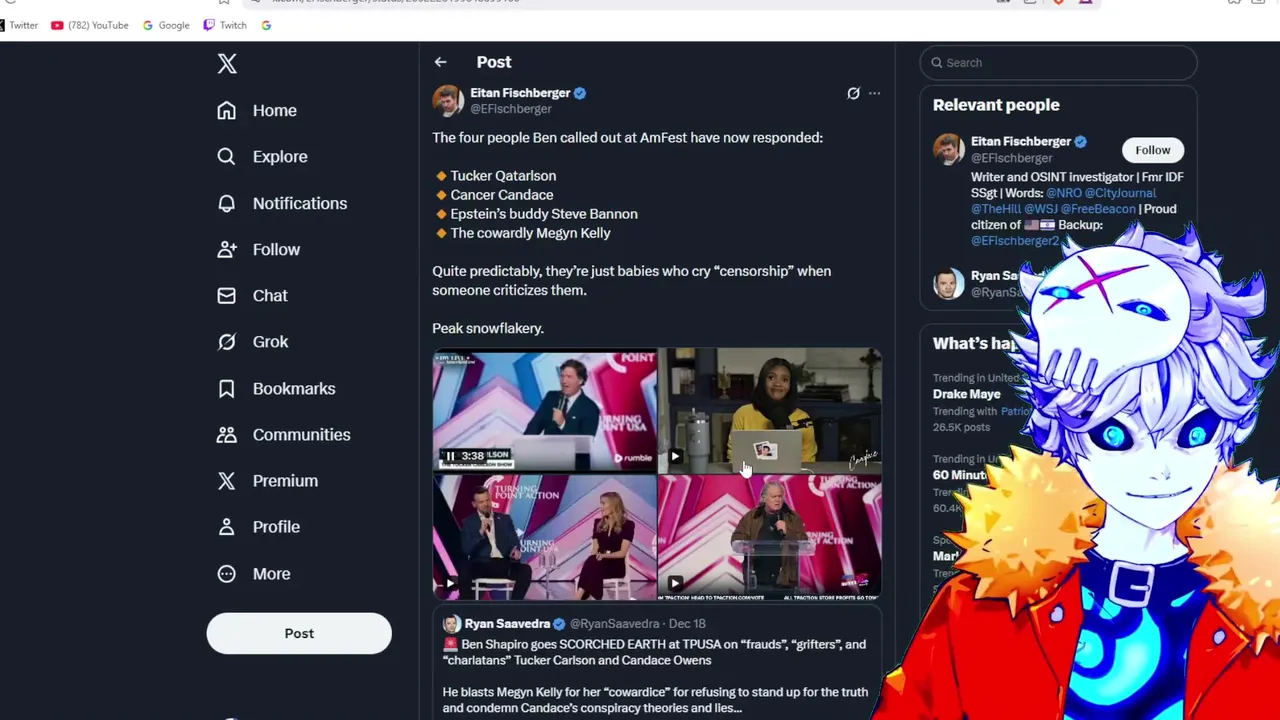Click @NRO mention link in bio
This screenshot has height=720, width=1280.
[x=1064, y=193]
